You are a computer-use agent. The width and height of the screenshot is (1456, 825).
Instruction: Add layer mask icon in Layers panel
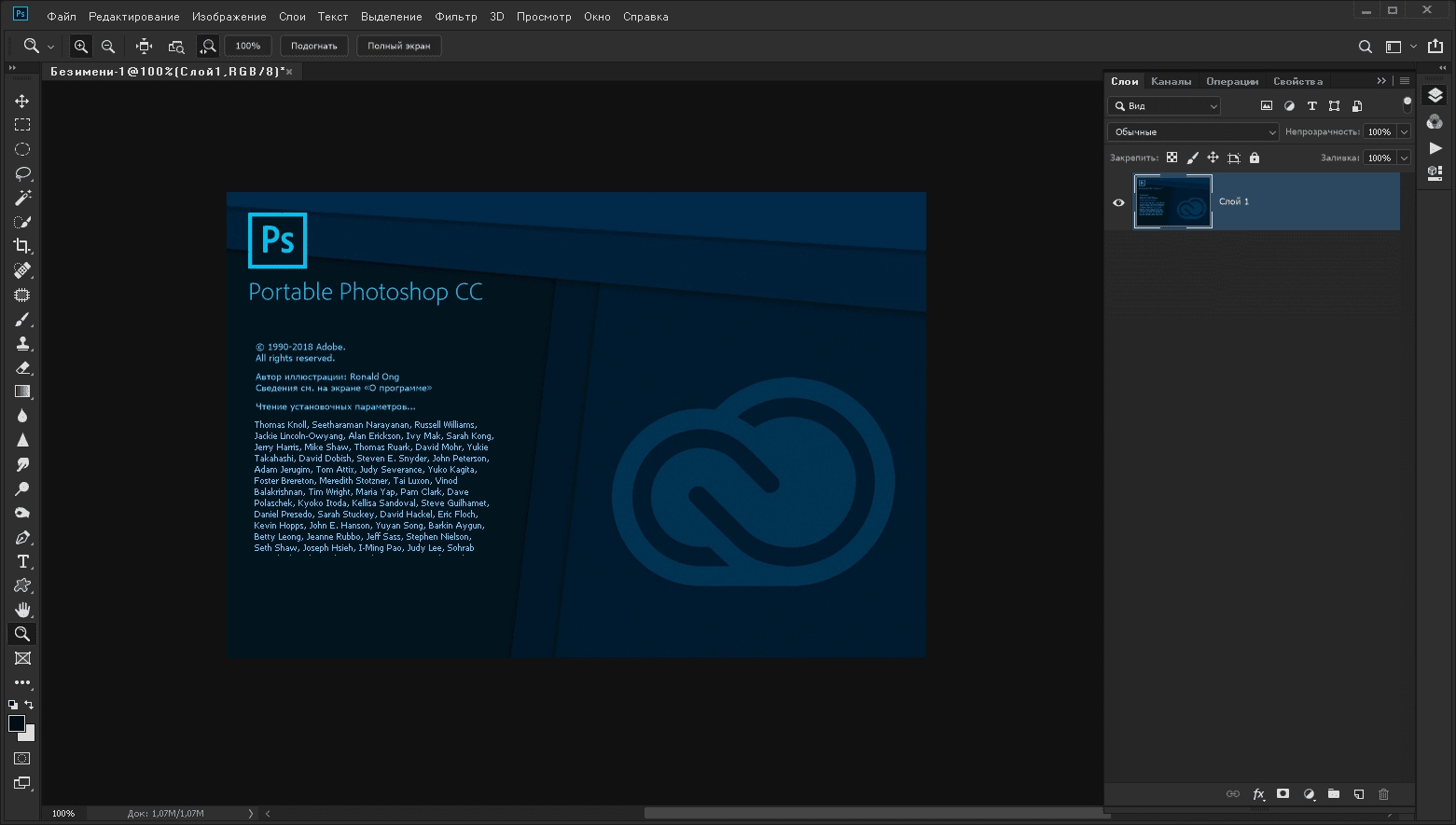pos(1283,794)
